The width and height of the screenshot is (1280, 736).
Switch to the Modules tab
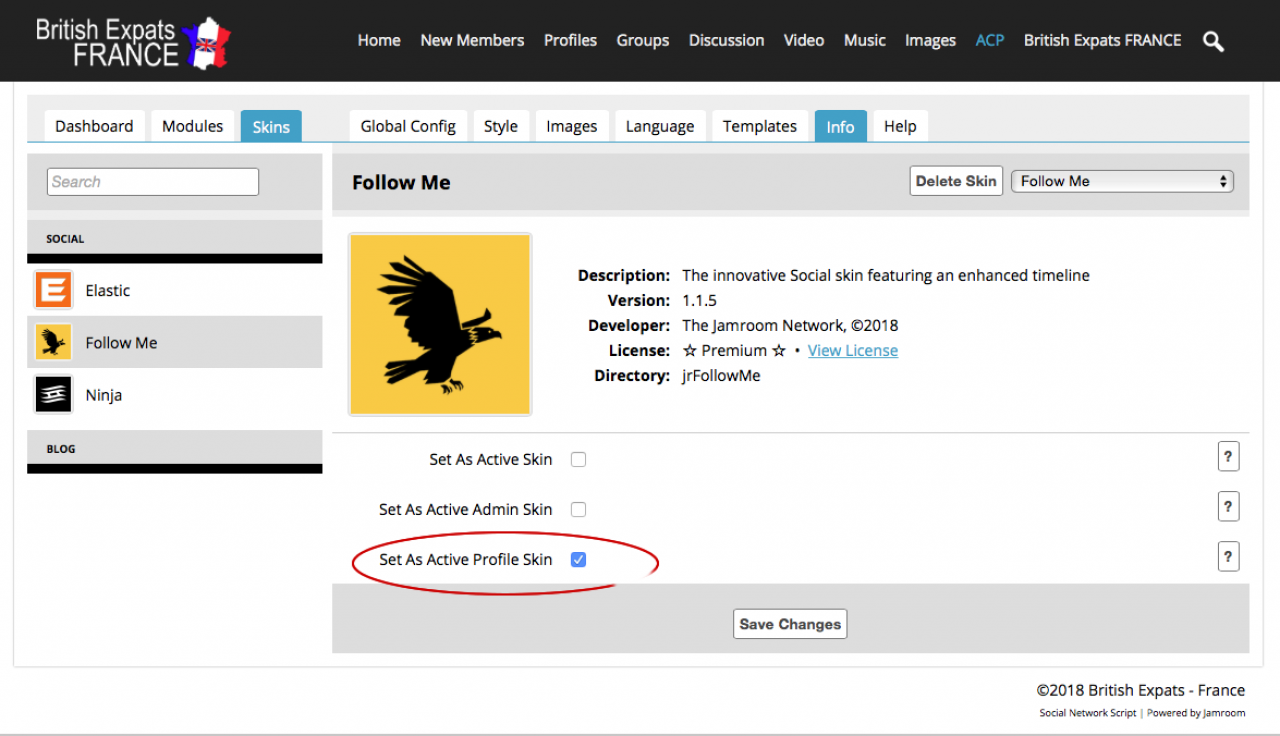point(193,126)
